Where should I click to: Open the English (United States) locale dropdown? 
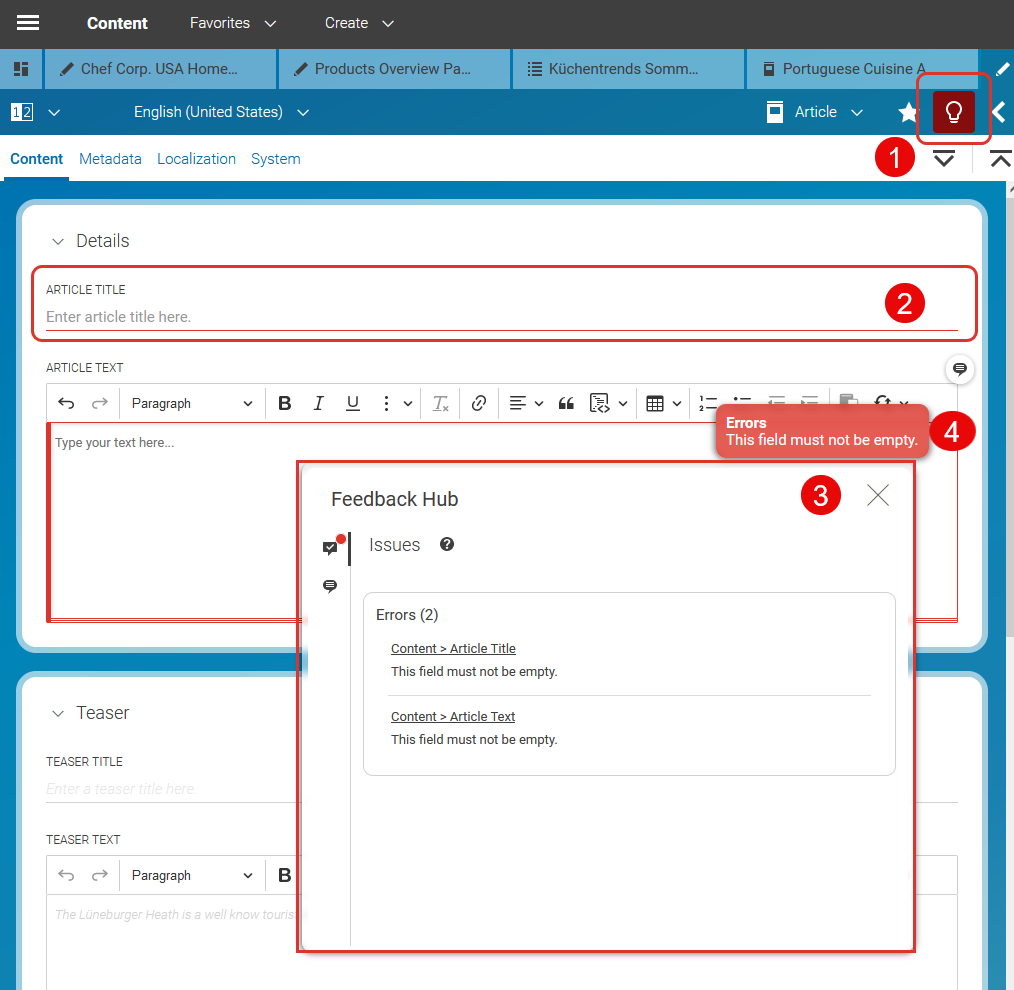(220, 112)
